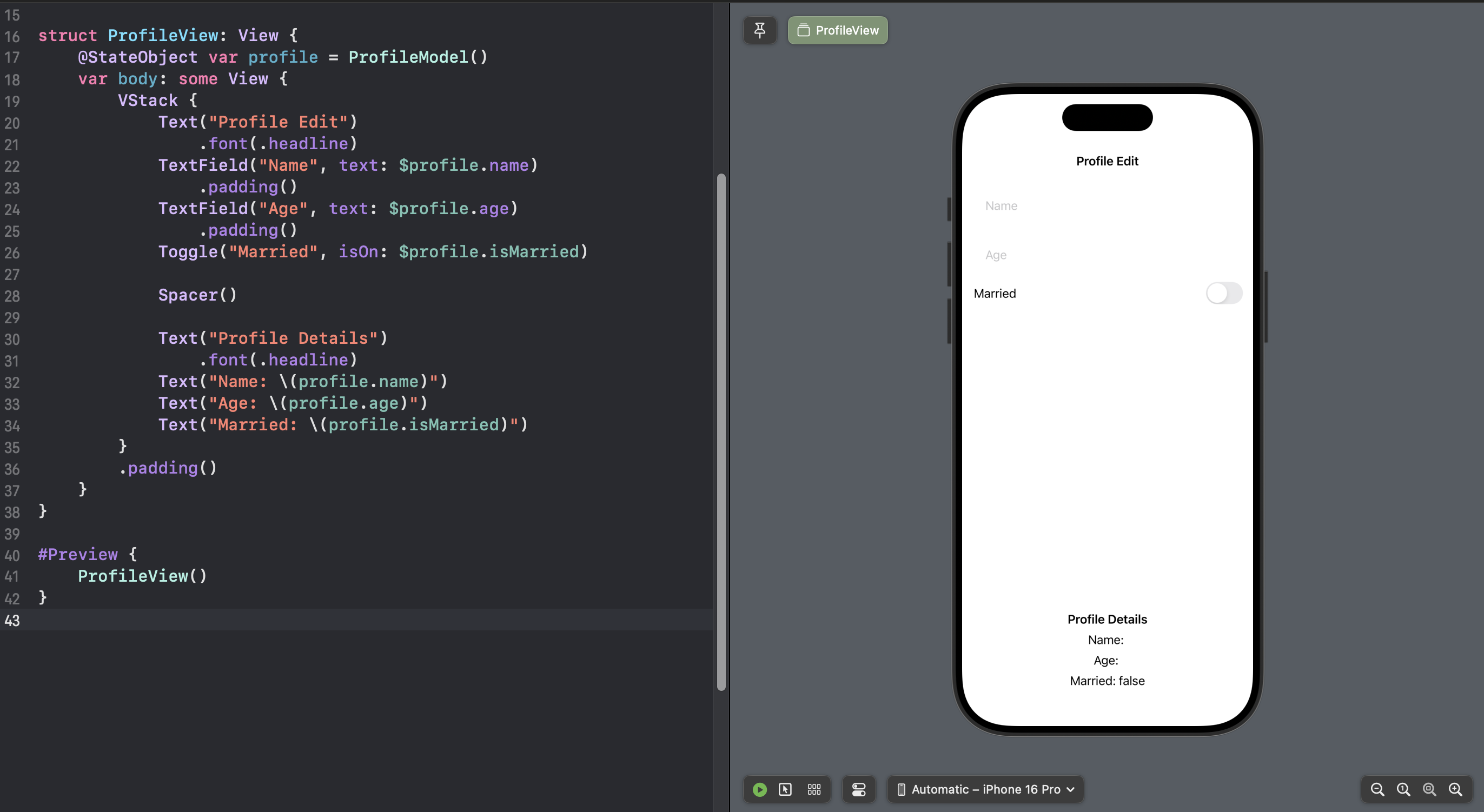Zoom preview to fit
The height and width of the screenshot is (812, 1484).
[1429, 789]
